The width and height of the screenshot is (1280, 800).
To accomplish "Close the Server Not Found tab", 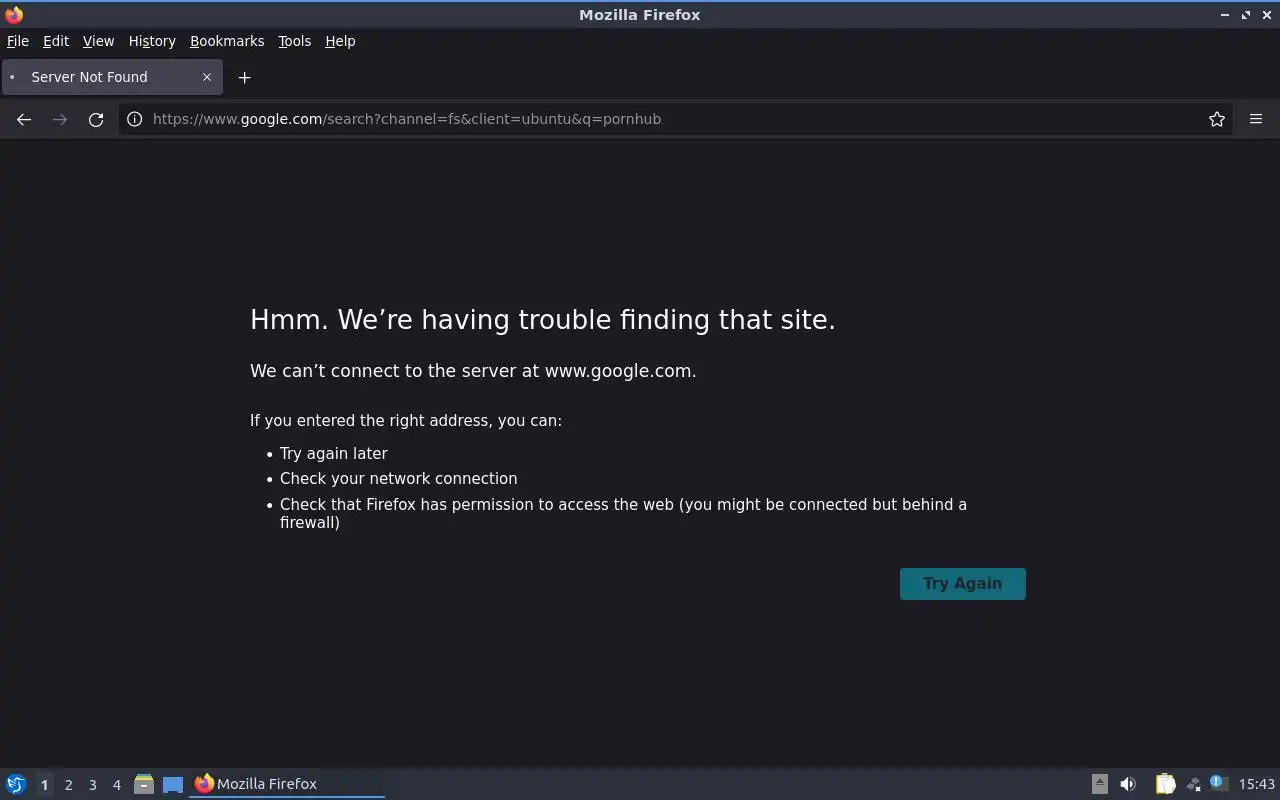I will (207, 77).
